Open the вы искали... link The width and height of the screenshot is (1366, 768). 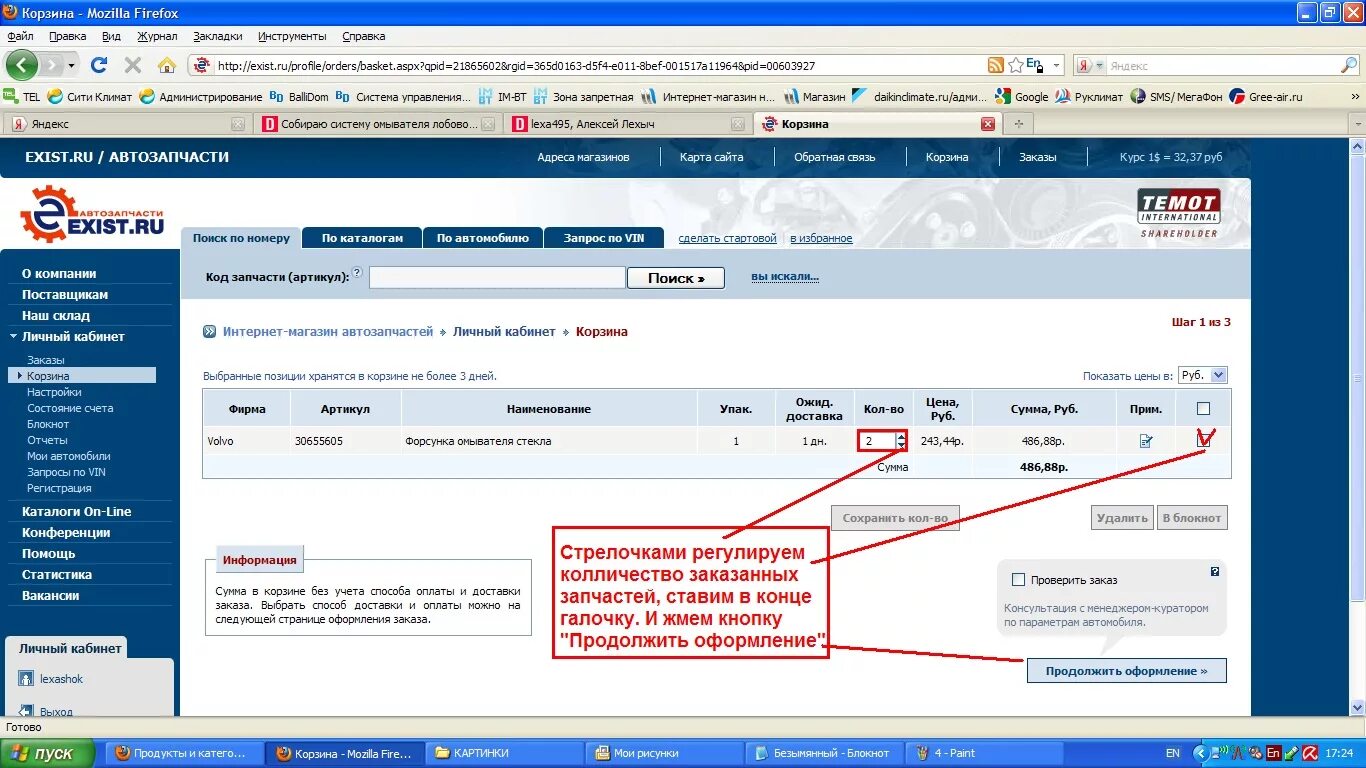[785, 277]
